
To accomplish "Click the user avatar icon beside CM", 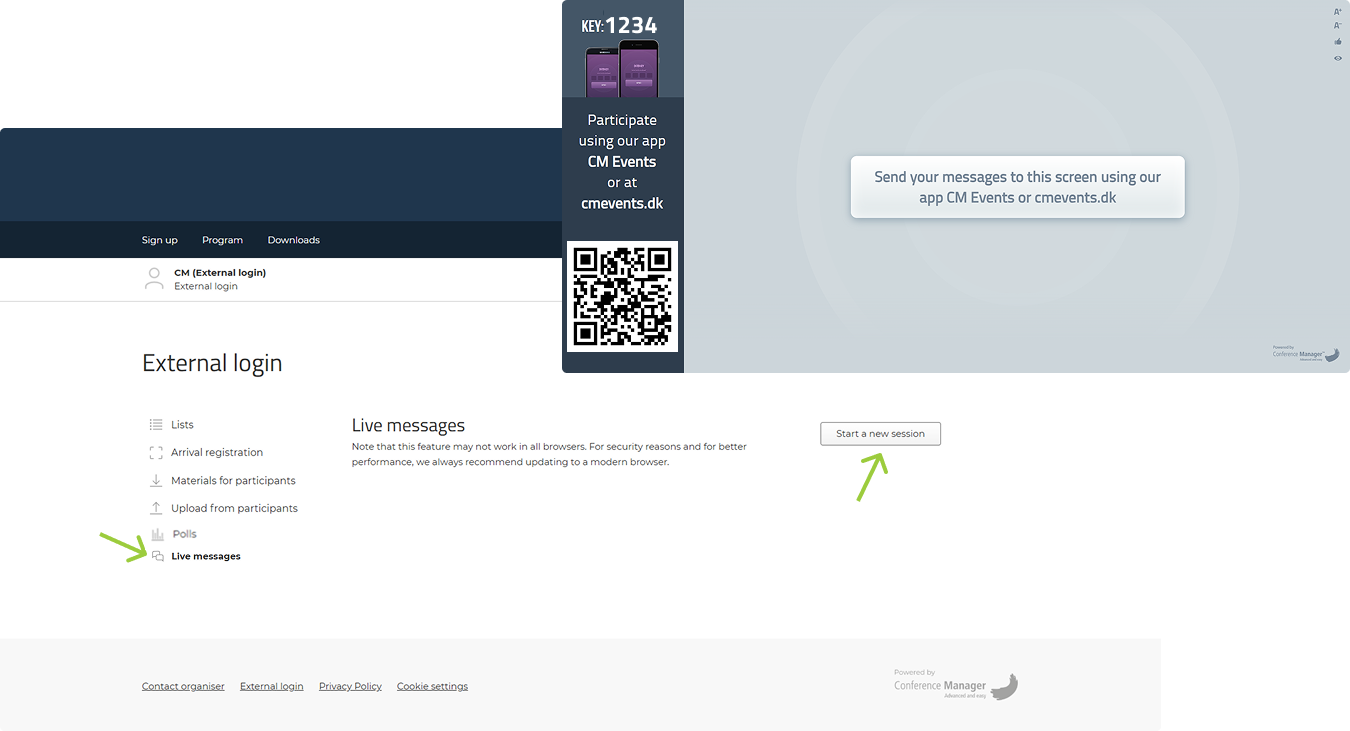I will click(154, 279).
